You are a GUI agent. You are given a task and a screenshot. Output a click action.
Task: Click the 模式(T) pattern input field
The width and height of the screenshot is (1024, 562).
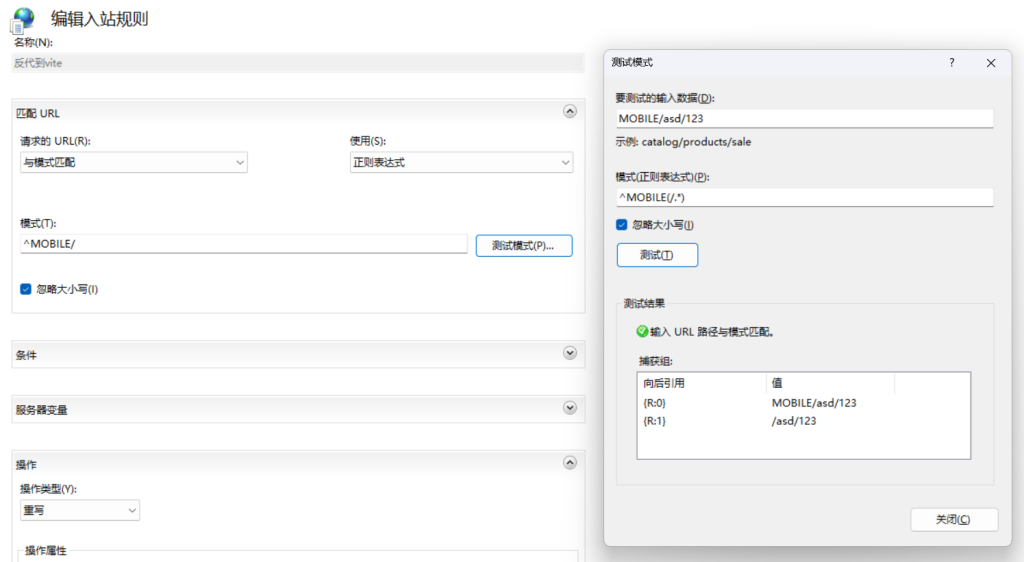pyautogui.click(x=243, y=244)
